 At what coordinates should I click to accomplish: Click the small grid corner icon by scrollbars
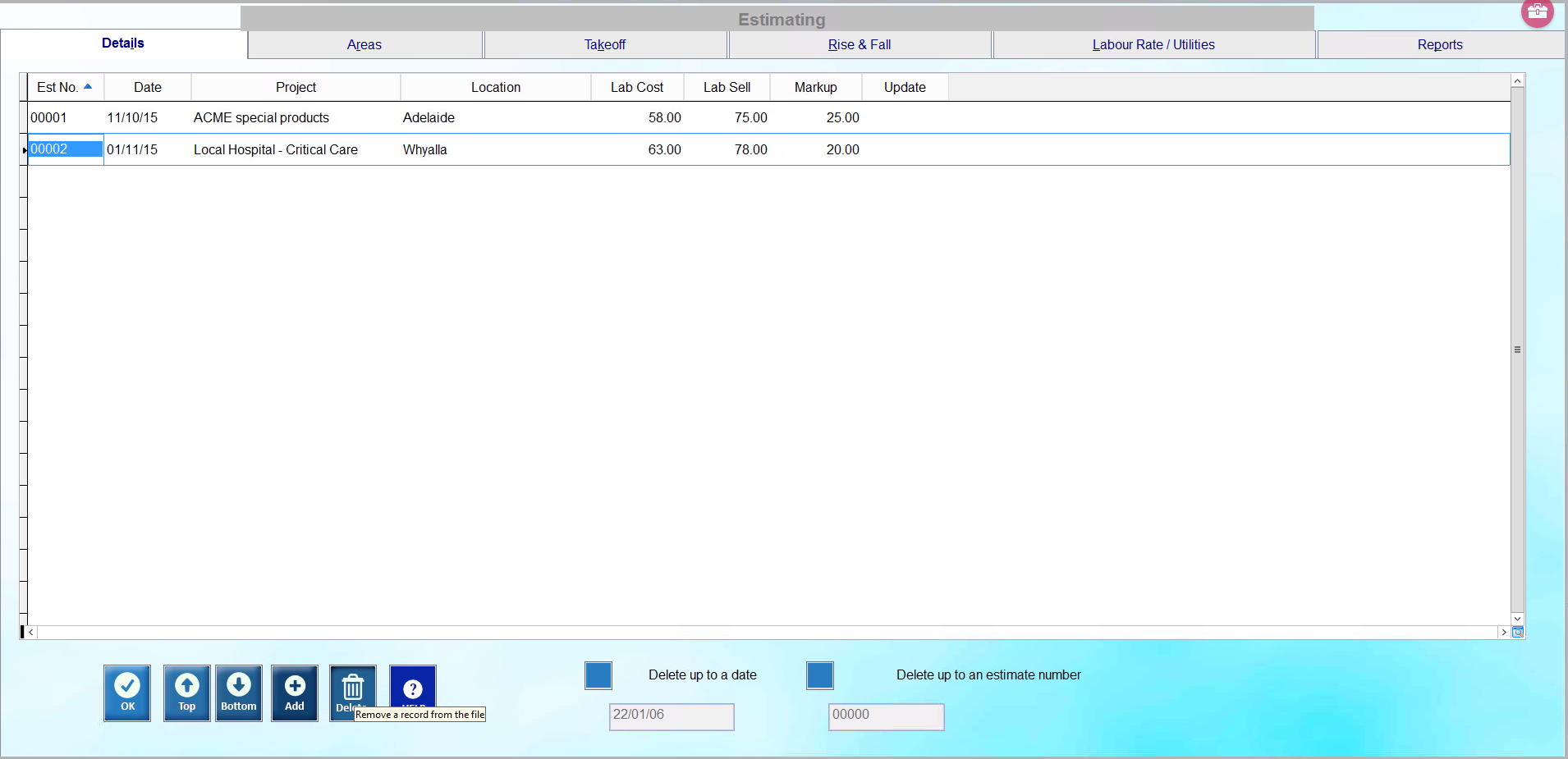[x=1518, y=632]
